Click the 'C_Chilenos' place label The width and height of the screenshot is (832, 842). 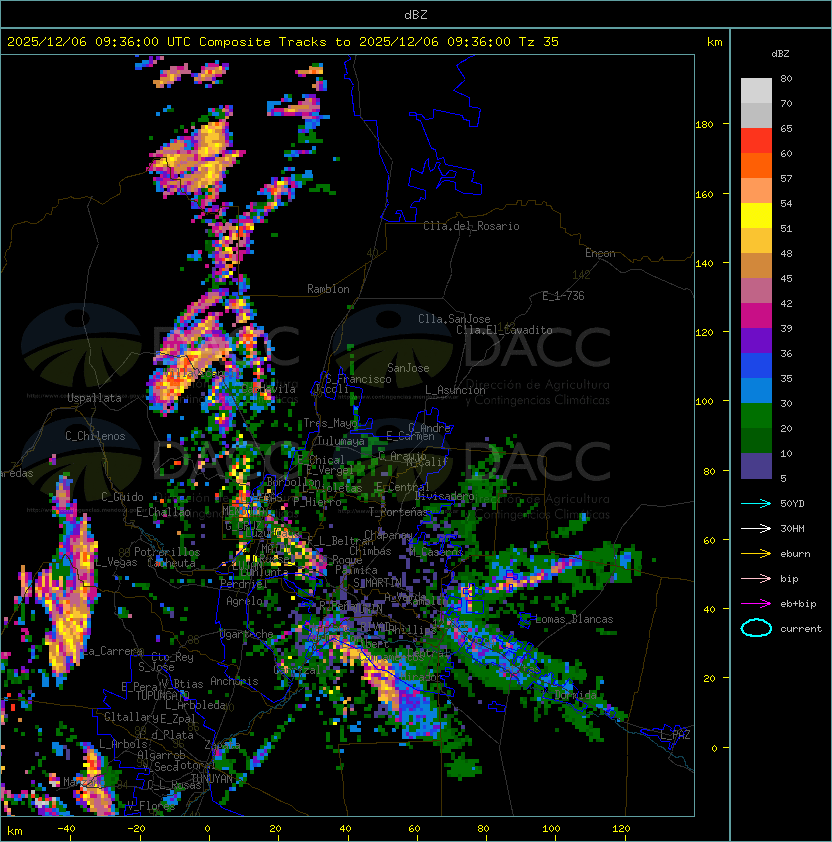point(95,436)
